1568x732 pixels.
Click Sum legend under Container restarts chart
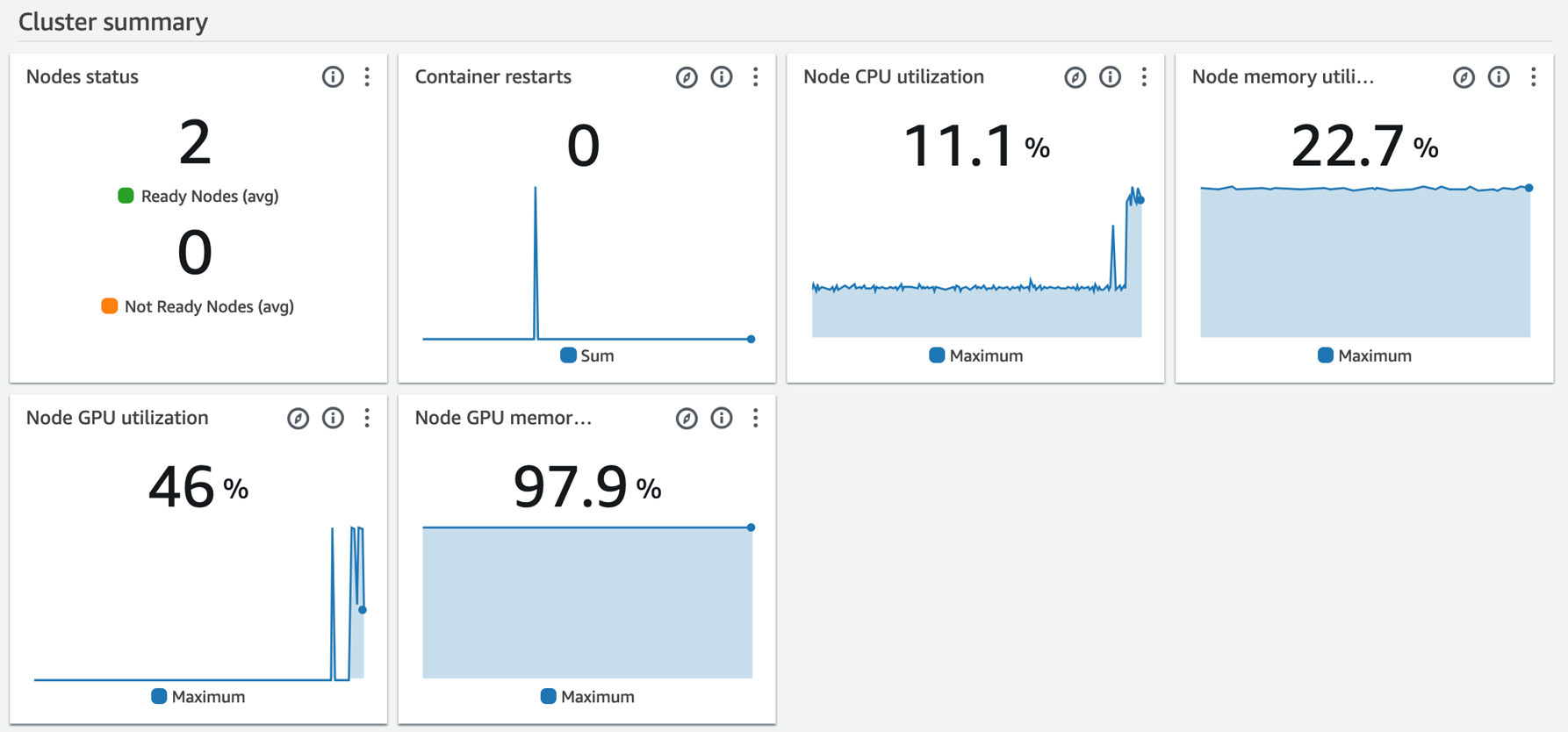pos(587,355)
